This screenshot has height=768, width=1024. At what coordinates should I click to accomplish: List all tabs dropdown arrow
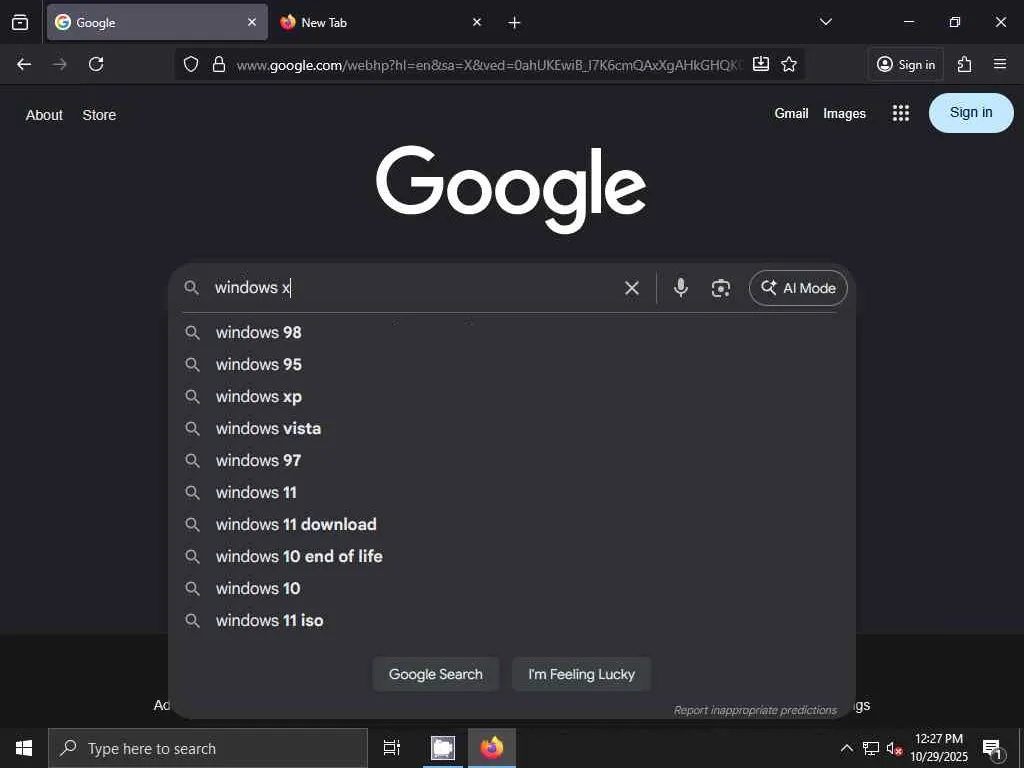[825, 22]
